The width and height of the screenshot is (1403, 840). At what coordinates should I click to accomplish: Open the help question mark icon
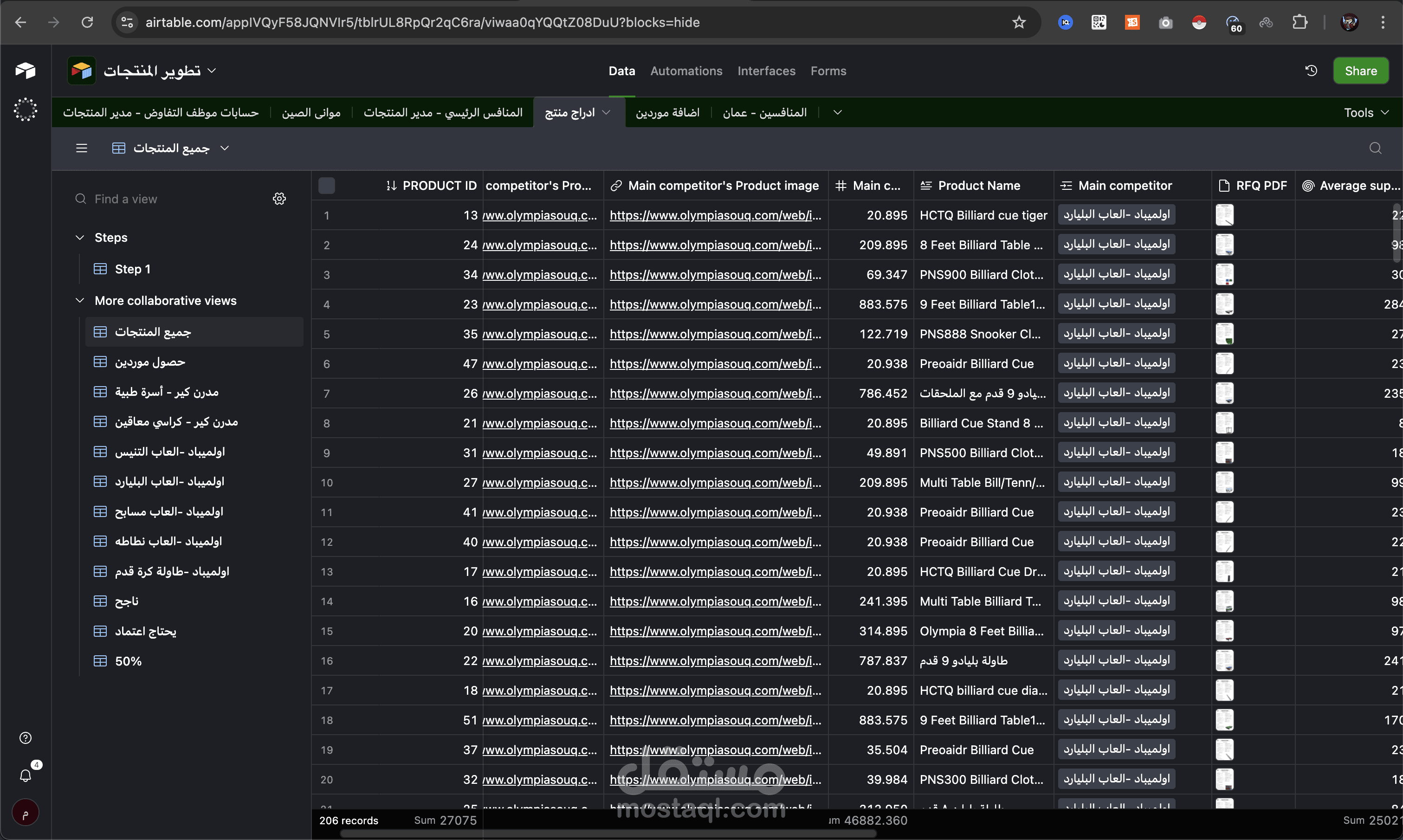26,738
